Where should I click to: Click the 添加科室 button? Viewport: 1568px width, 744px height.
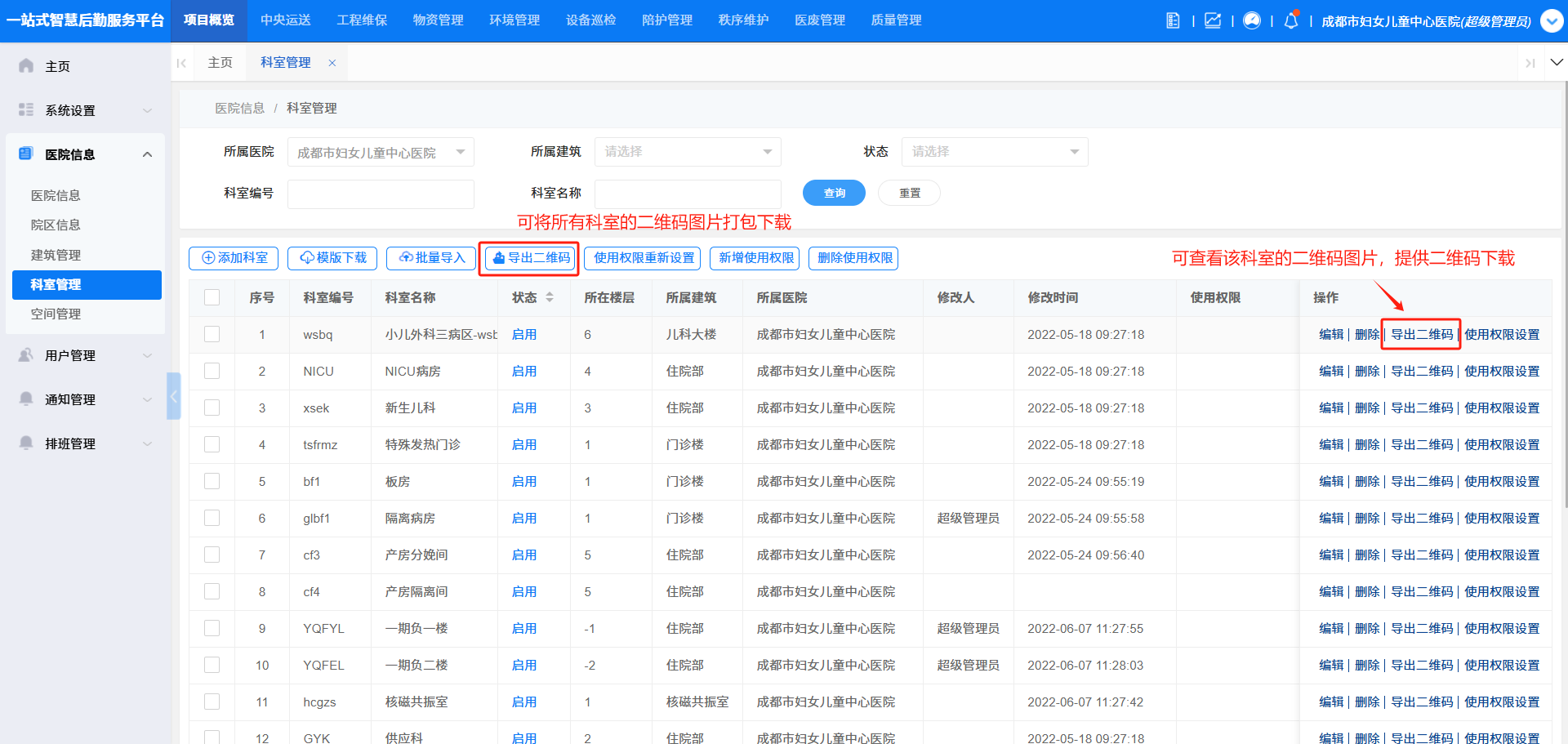click(x=234, y=258)
